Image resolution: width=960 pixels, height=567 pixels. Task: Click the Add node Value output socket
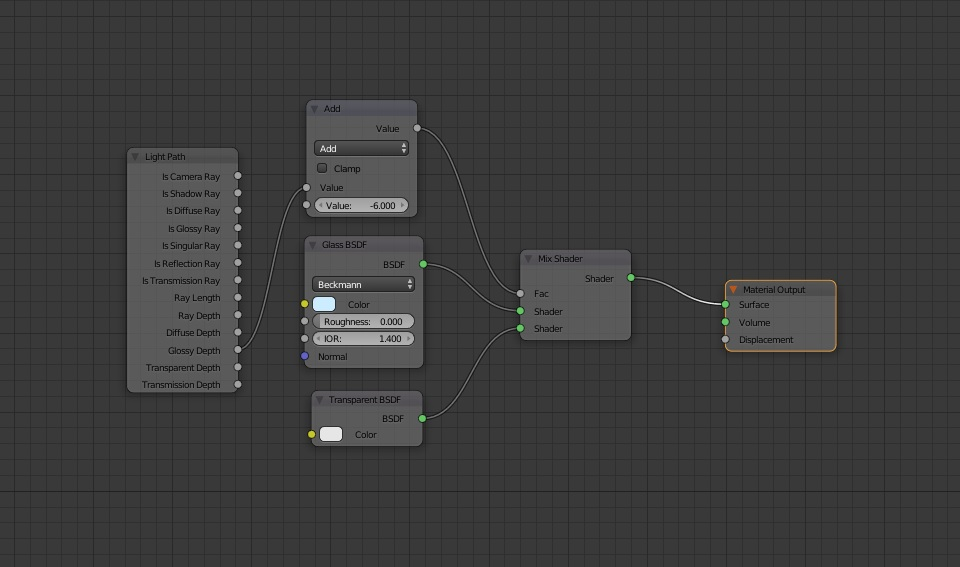tap(417, 128)
